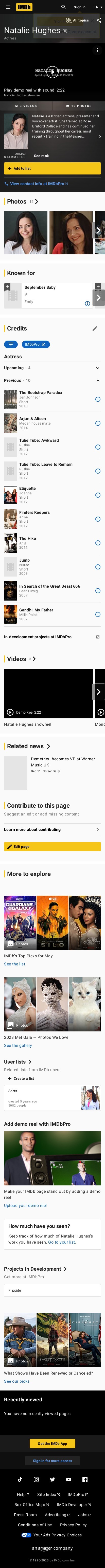The width and height of the screenshot is (105, 1568).
Task: Open the Gandhi, My Father poster thumbnail
Action: point(10,614)
